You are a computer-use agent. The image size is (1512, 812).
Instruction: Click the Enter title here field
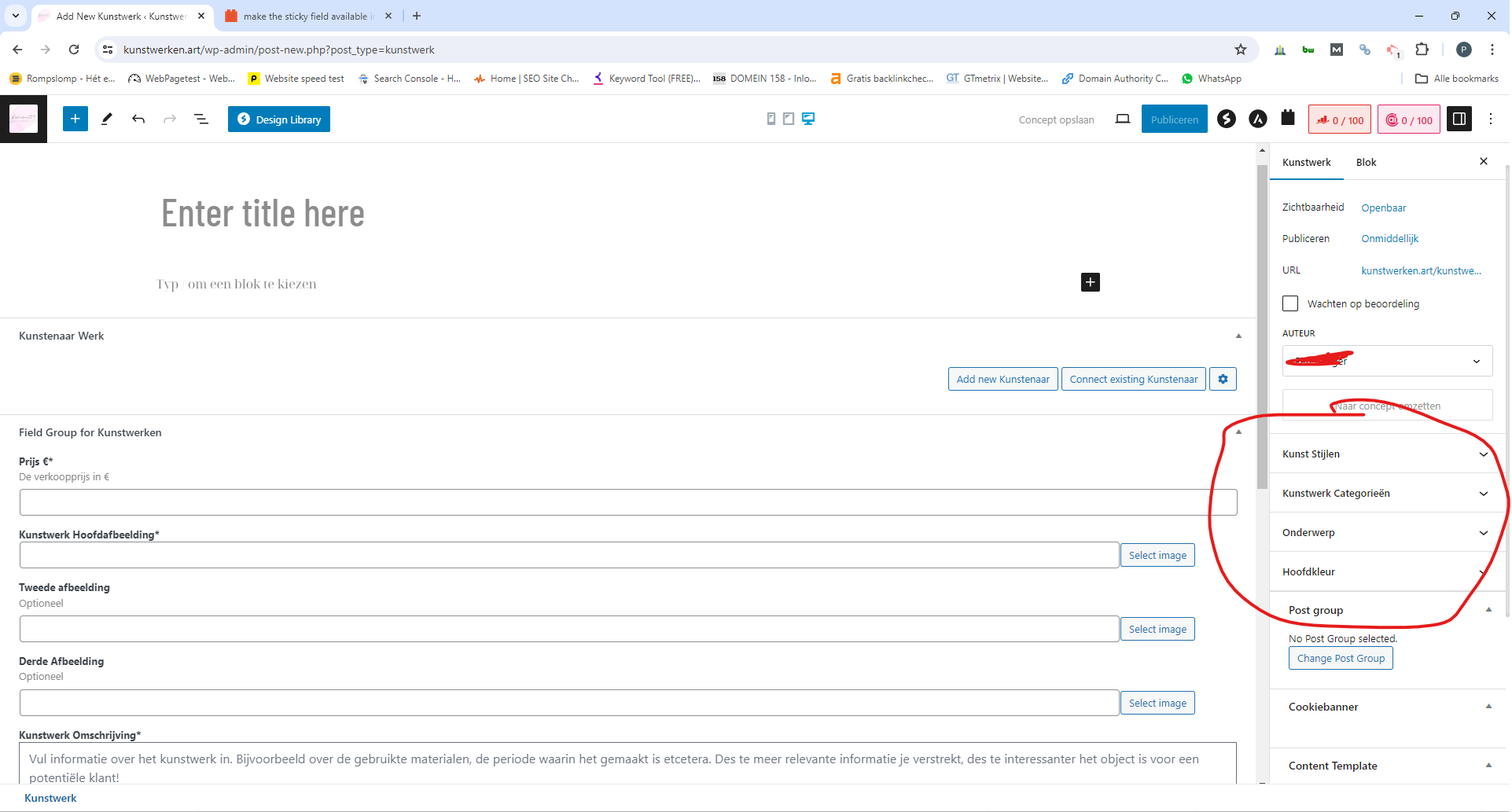click(x=263, y=213)
